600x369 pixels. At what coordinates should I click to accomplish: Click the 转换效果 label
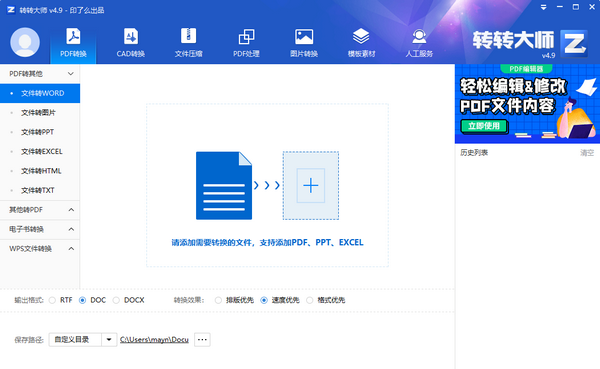pyautogui.click(x=189, y=300)
